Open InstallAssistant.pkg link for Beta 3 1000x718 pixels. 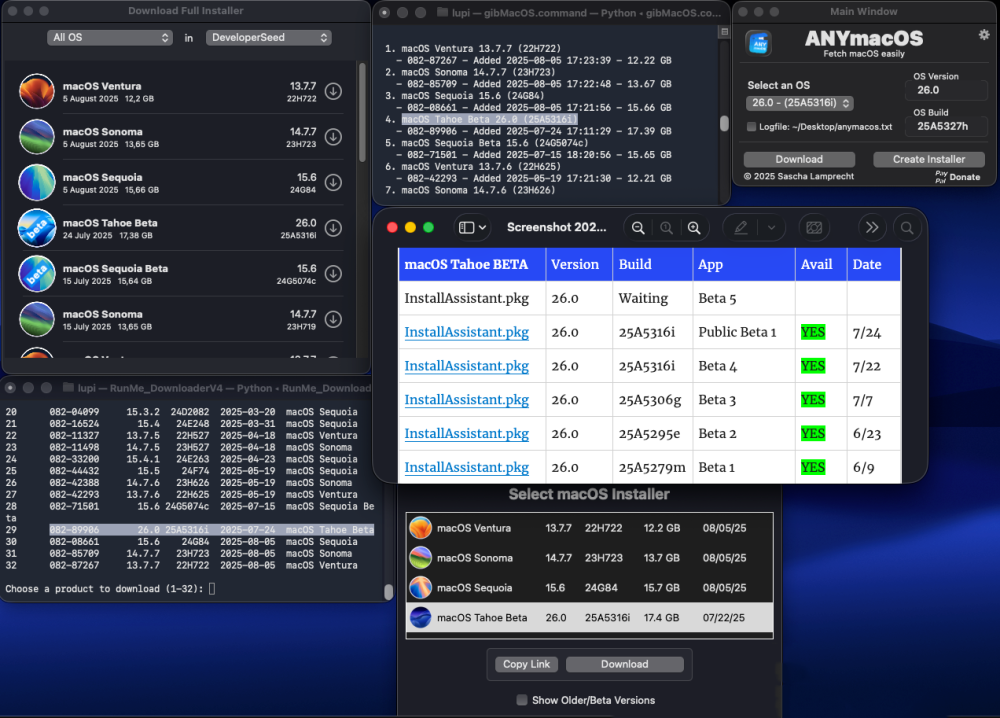(466, 400)
